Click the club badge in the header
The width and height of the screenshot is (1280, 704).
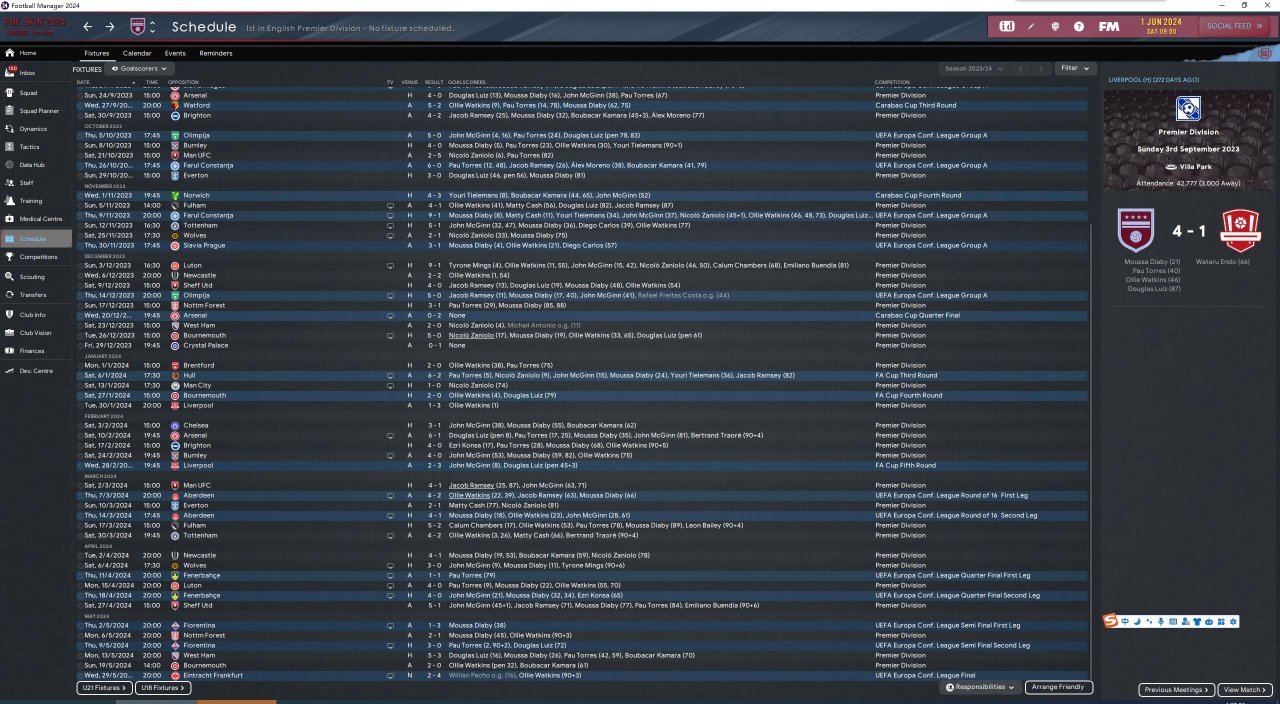(x=138, y=26)
